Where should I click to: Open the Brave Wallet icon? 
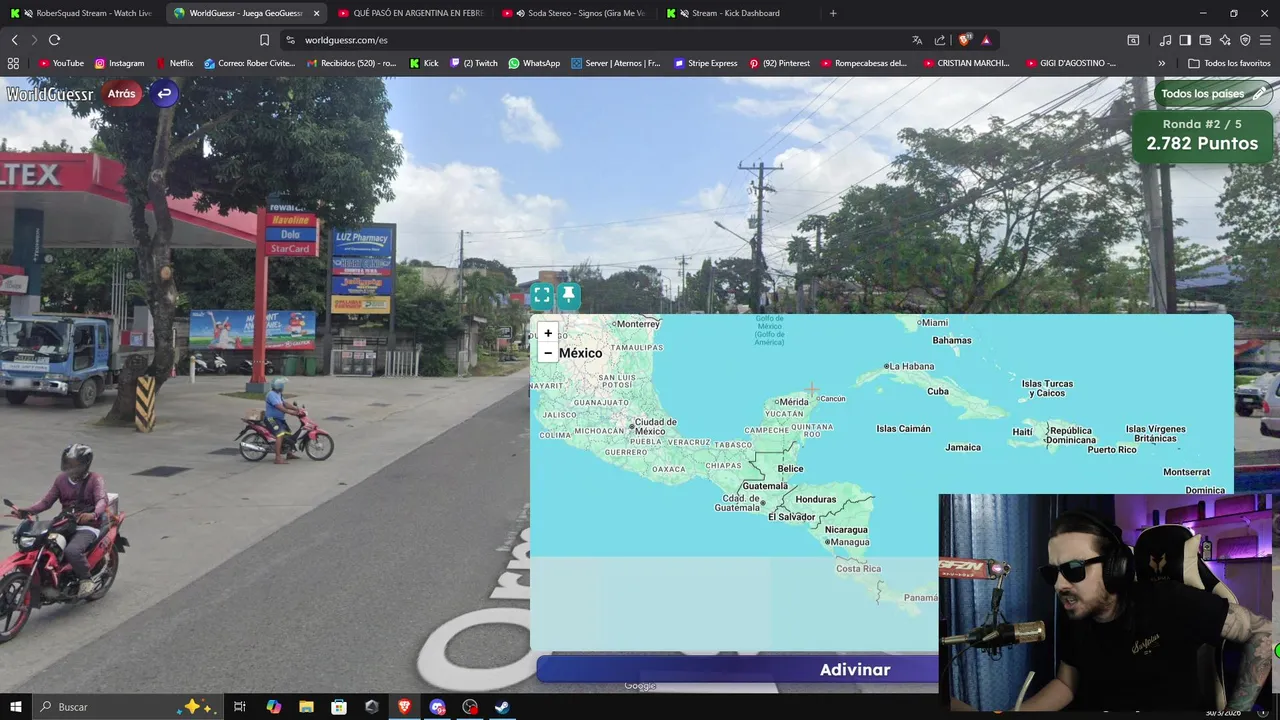tap(1205, 40)
